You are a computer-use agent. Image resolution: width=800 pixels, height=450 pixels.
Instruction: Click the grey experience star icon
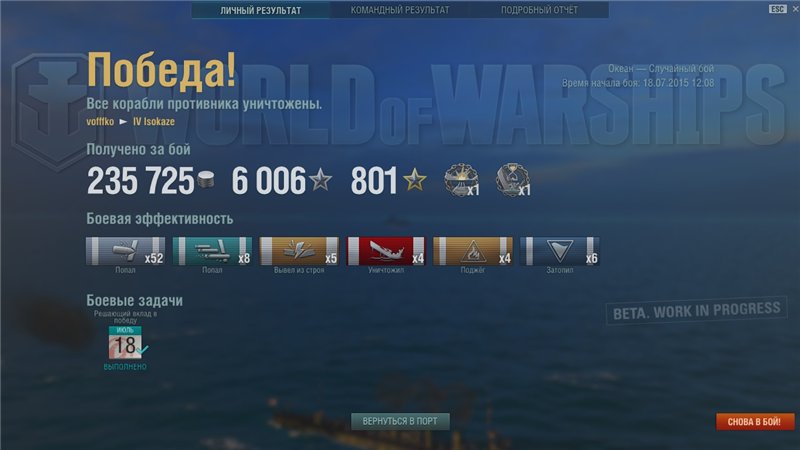point(320,180)
